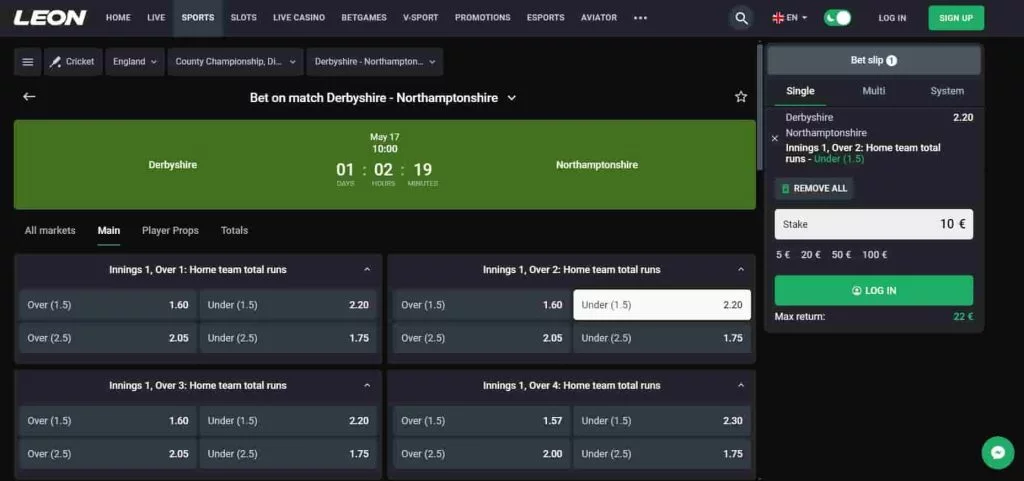
Task: Go to HOME menu
Action: (118, 18)
